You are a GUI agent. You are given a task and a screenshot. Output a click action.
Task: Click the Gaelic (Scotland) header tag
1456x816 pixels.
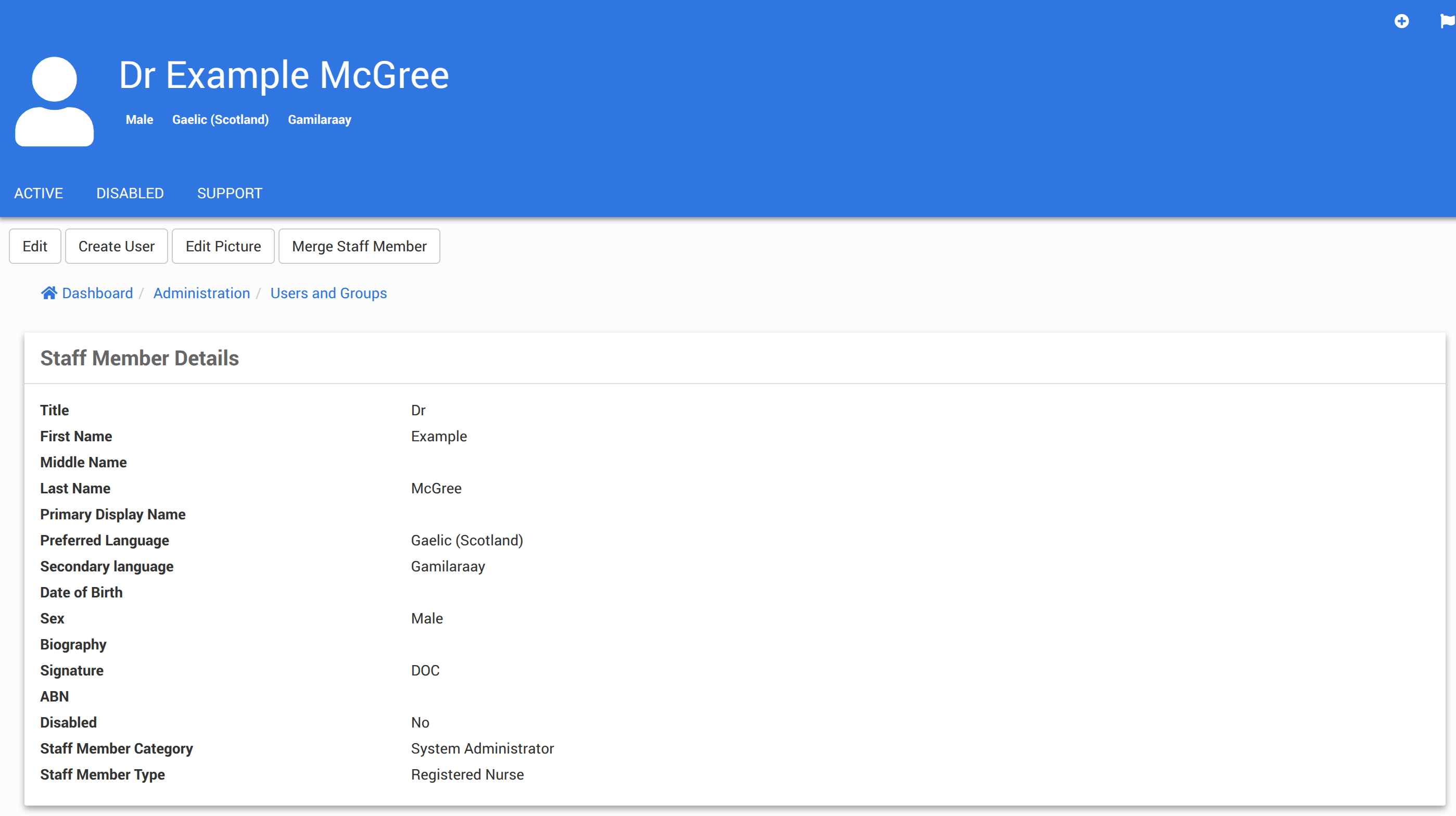[220, 120]
